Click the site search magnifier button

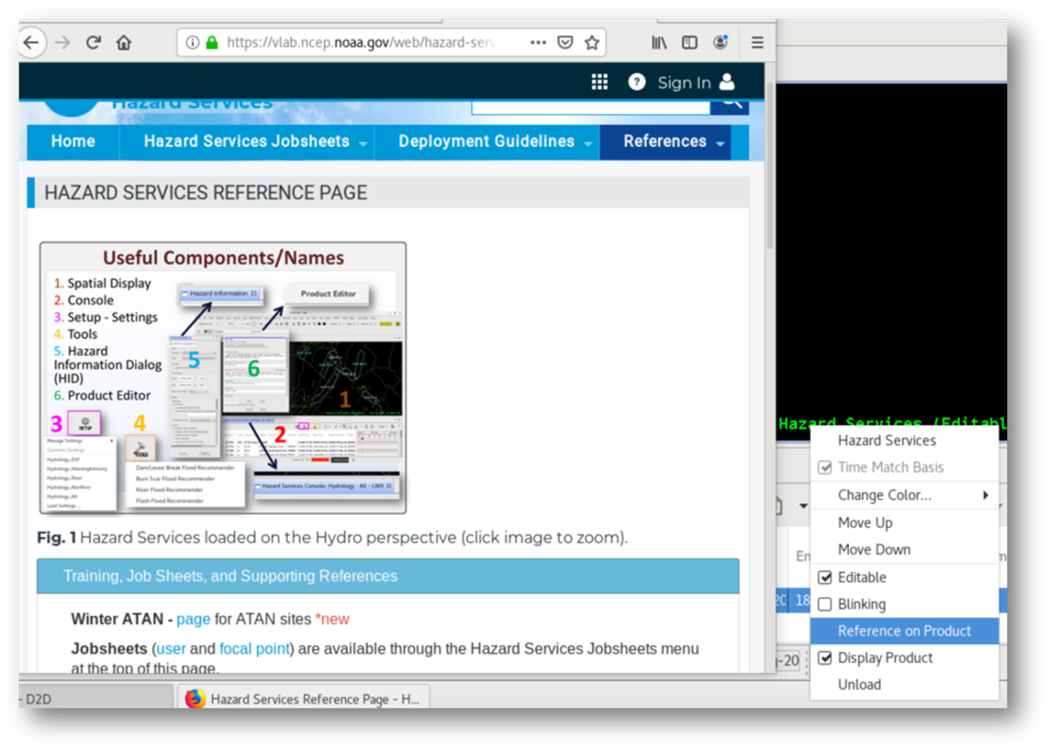(730, 105)
